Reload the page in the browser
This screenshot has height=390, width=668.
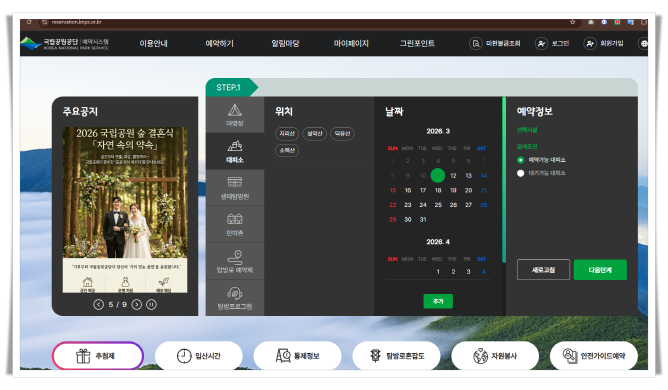pos(29,22)
